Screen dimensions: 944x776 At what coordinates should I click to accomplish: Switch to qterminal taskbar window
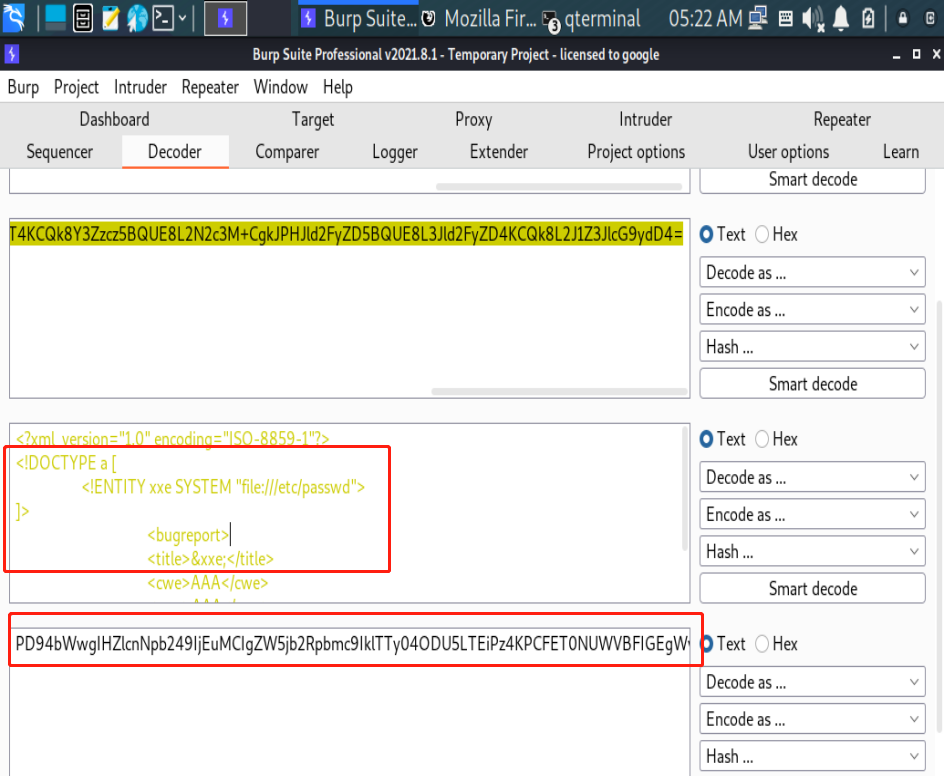[591, 19]
